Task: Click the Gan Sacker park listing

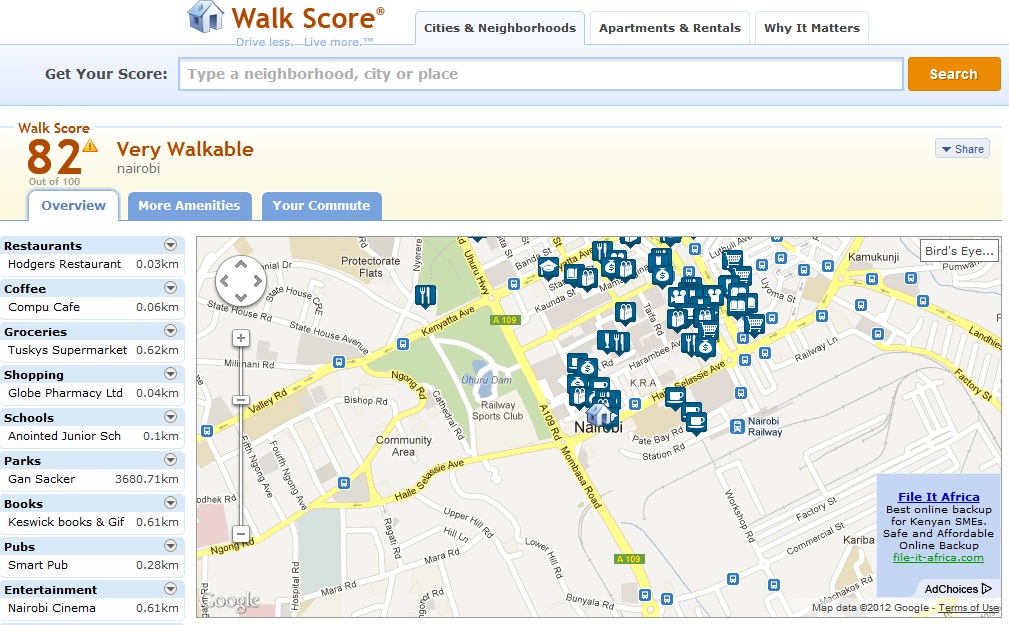Action: click(93, 479)
